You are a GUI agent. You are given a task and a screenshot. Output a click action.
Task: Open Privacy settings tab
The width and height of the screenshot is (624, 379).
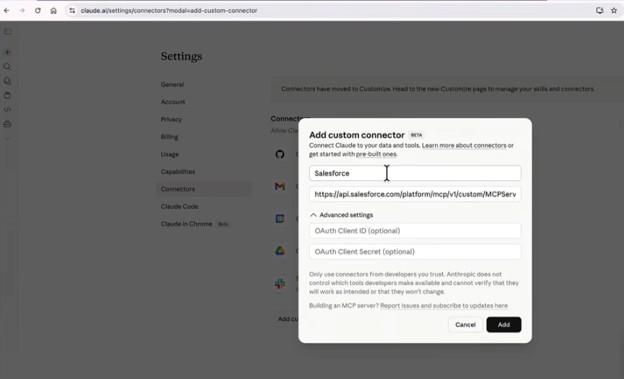pyautogui.click(x=171, y=119)
